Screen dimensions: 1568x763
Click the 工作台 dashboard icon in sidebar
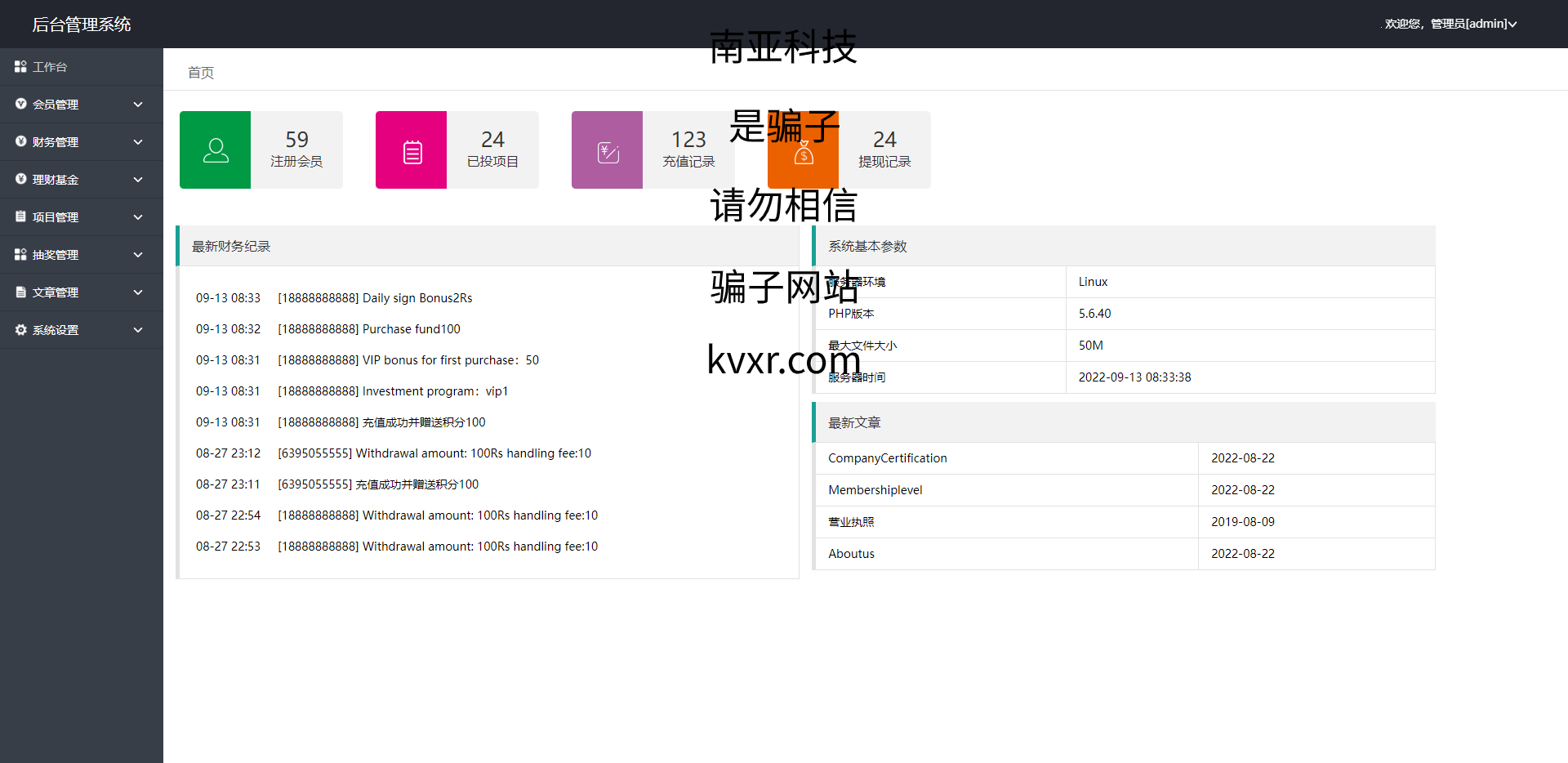click(x=20, y=66)
